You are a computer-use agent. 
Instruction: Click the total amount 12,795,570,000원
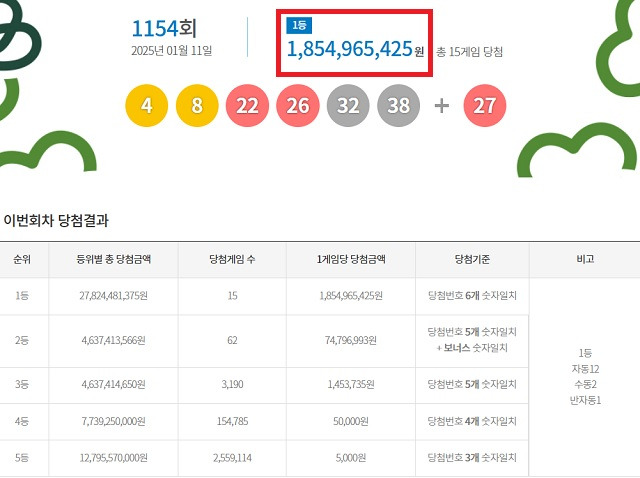pyautogui.click(x=113, y=458)
